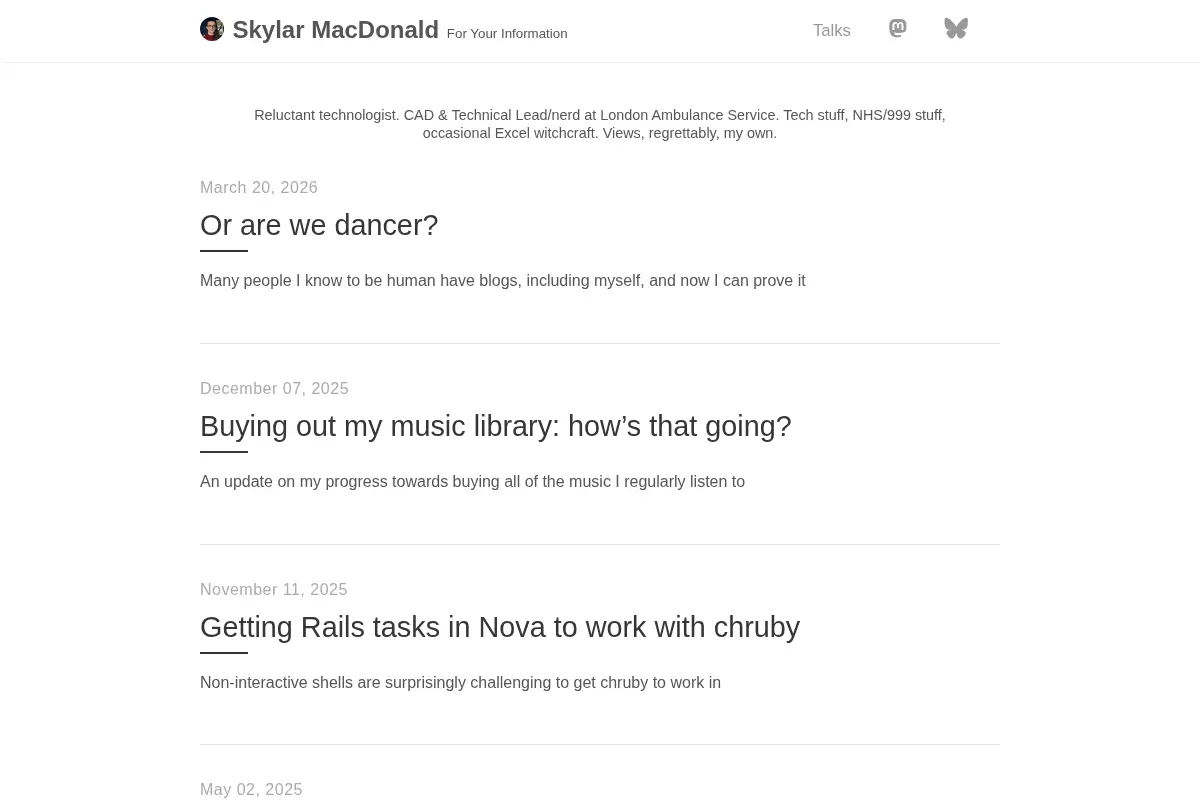The width and height of the screenshot is (1200, 800).
Task: Click the underline beneath 'Buying out my music library'
Action: (x=224, y=452)
